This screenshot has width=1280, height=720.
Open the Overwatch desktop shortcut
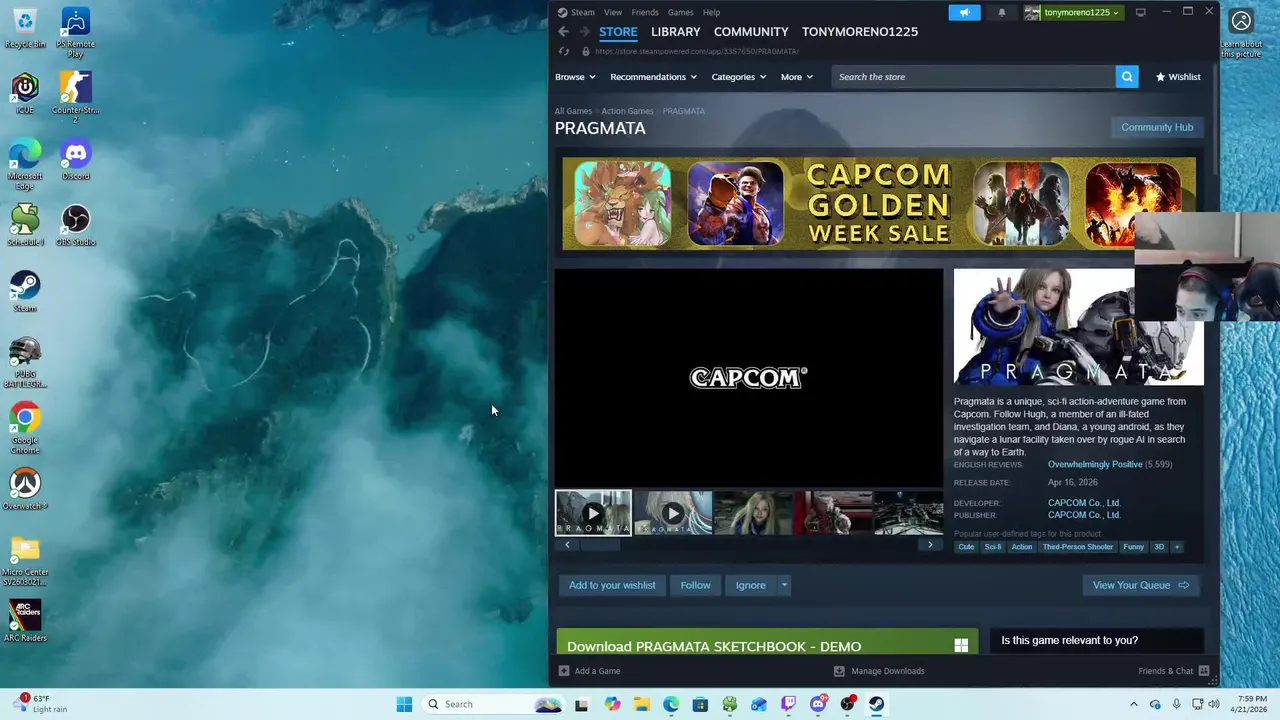(25, 490)
